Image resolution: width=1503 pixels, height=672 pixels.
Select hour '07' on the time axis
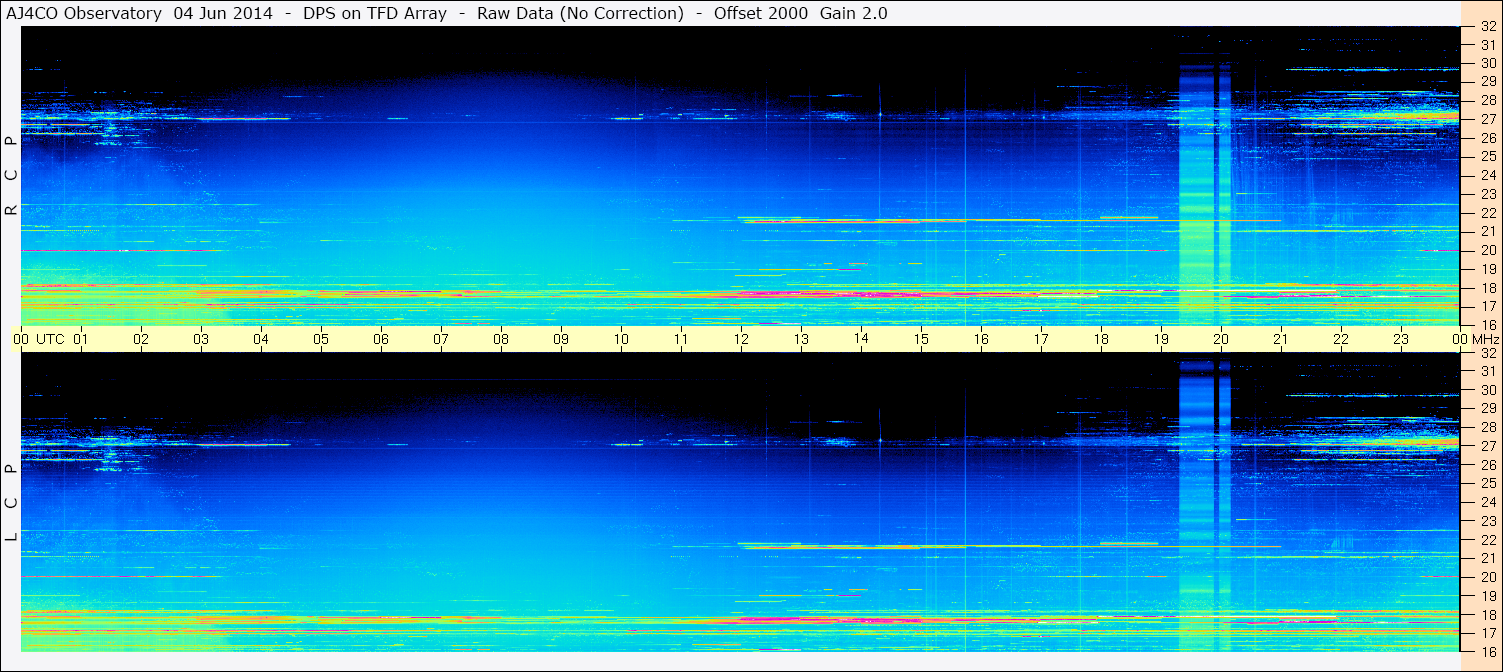441,339
